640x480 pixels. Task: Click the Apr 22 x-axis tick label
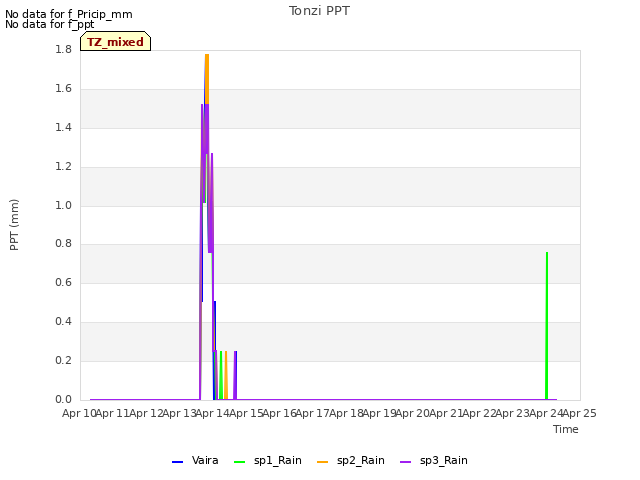[x=479, y=413]
